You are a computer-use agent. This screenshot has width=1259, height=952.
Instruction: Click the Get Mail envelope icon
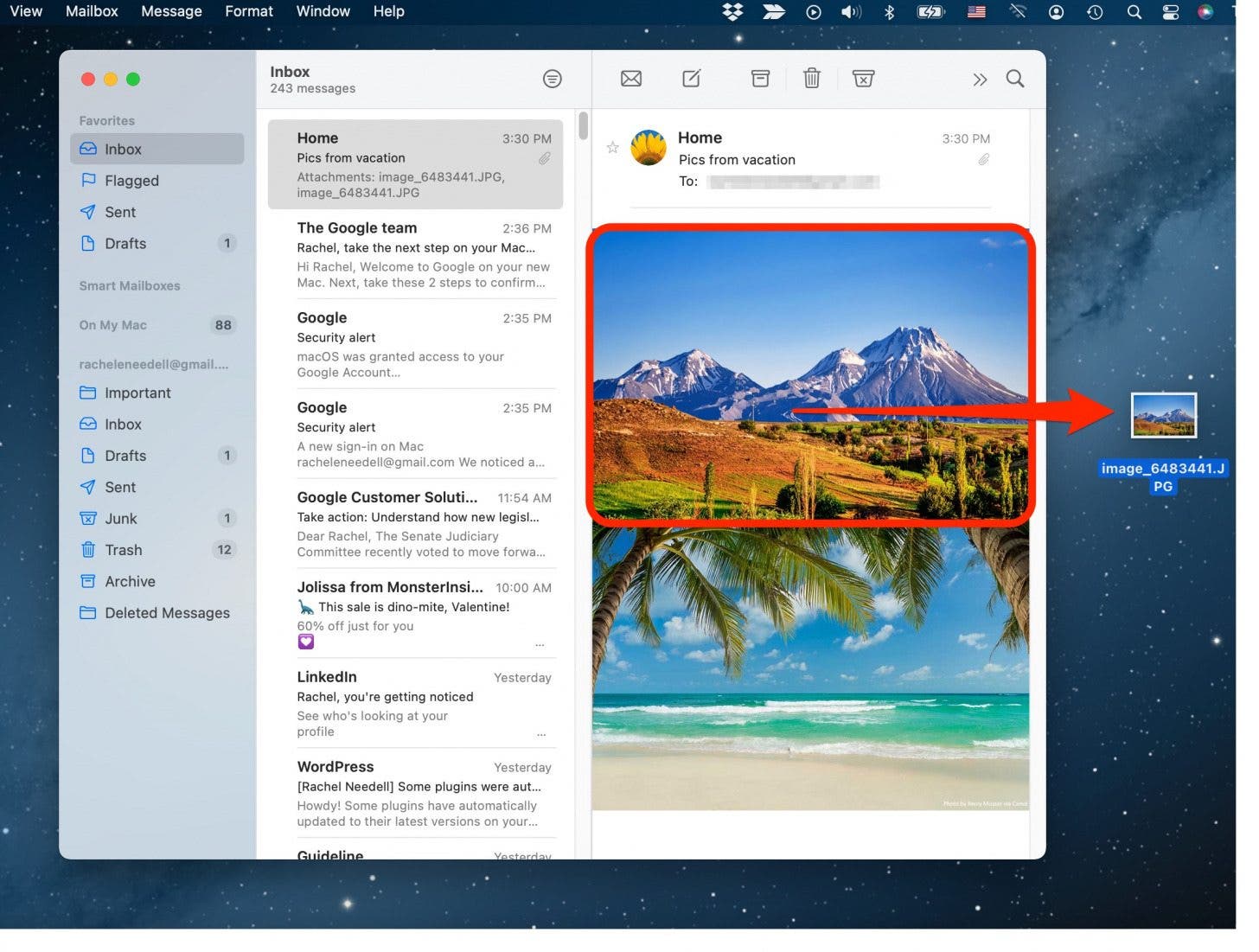point(631,79)
